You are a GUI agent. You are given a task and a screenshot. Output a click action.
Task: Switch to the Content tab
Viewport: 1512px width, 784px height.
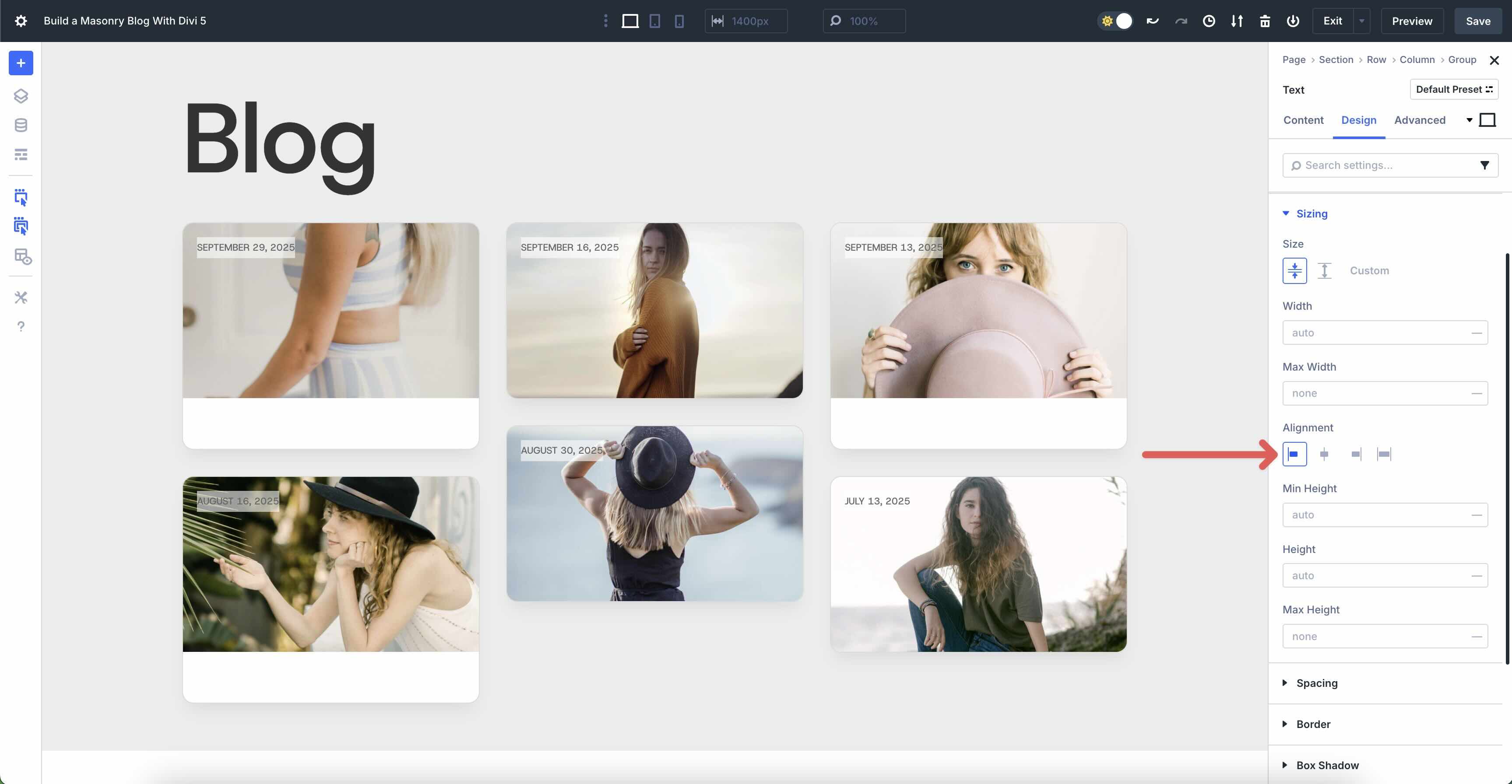click(1303, 120)
